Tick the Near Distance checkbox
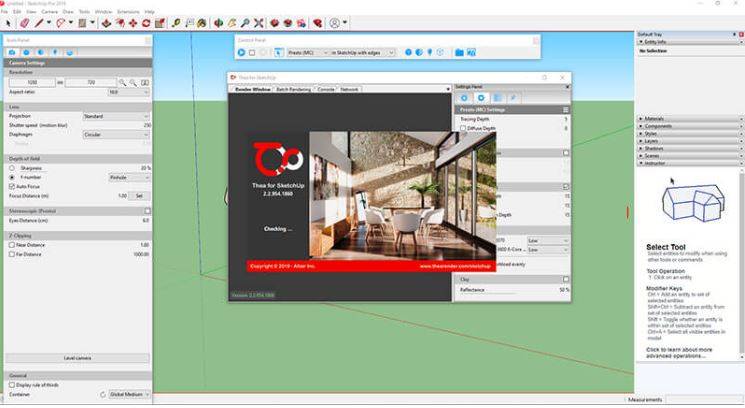 [11, 245]
